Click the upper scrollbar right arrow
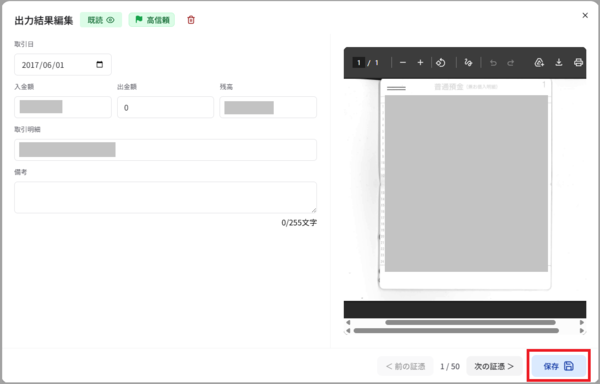Image resolution: width=600 pixels, height=384 pixels. tap(582, 322)
